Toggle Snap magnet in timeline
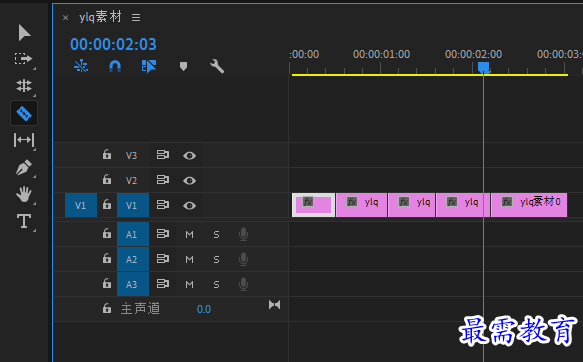Image resolution: width=583 pixels, height=362 pixels. click(115, 66)
